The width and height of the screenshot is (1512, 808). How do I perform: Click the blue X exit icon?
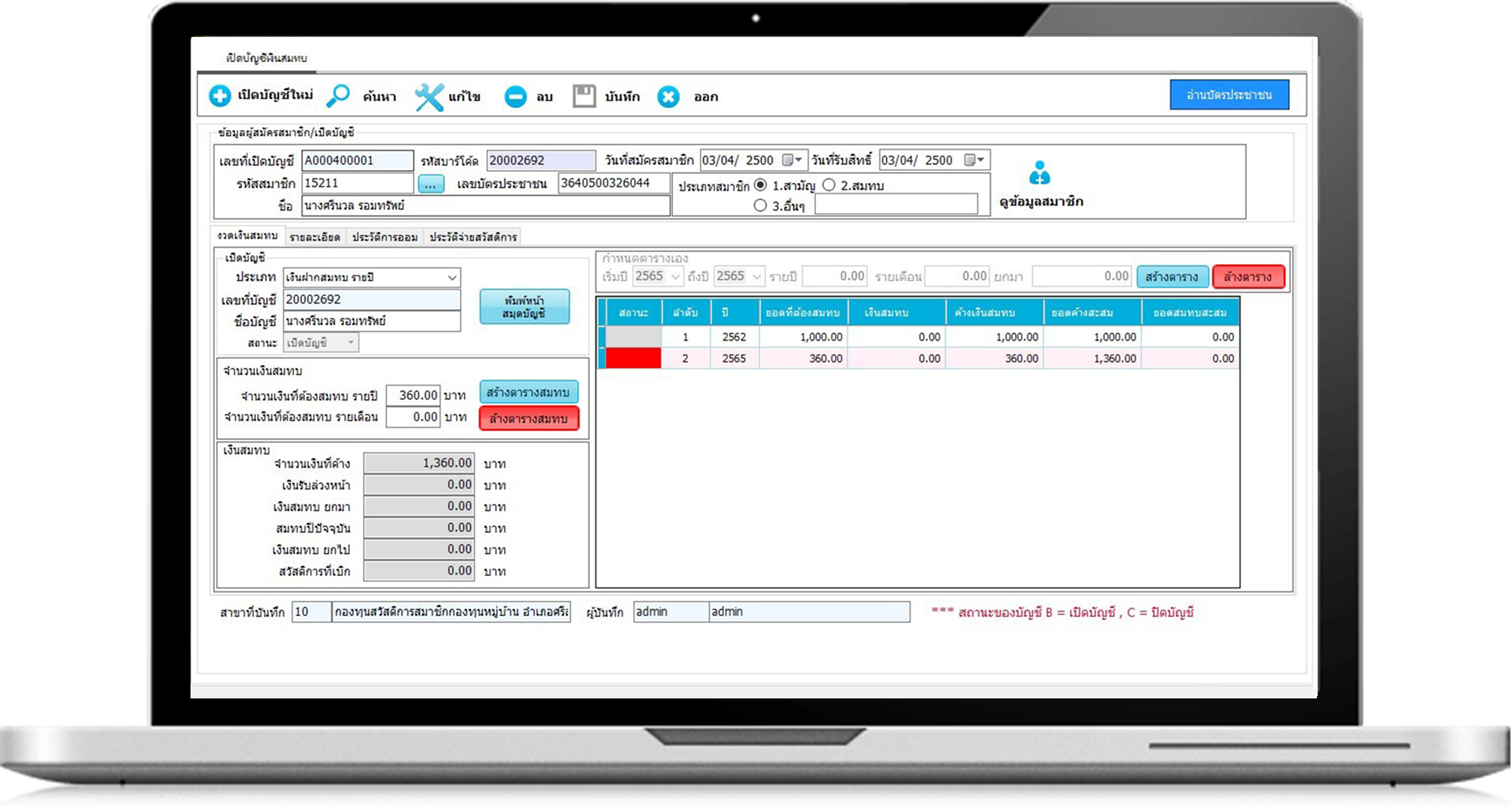pyautogui.click(x=668, y=97)
